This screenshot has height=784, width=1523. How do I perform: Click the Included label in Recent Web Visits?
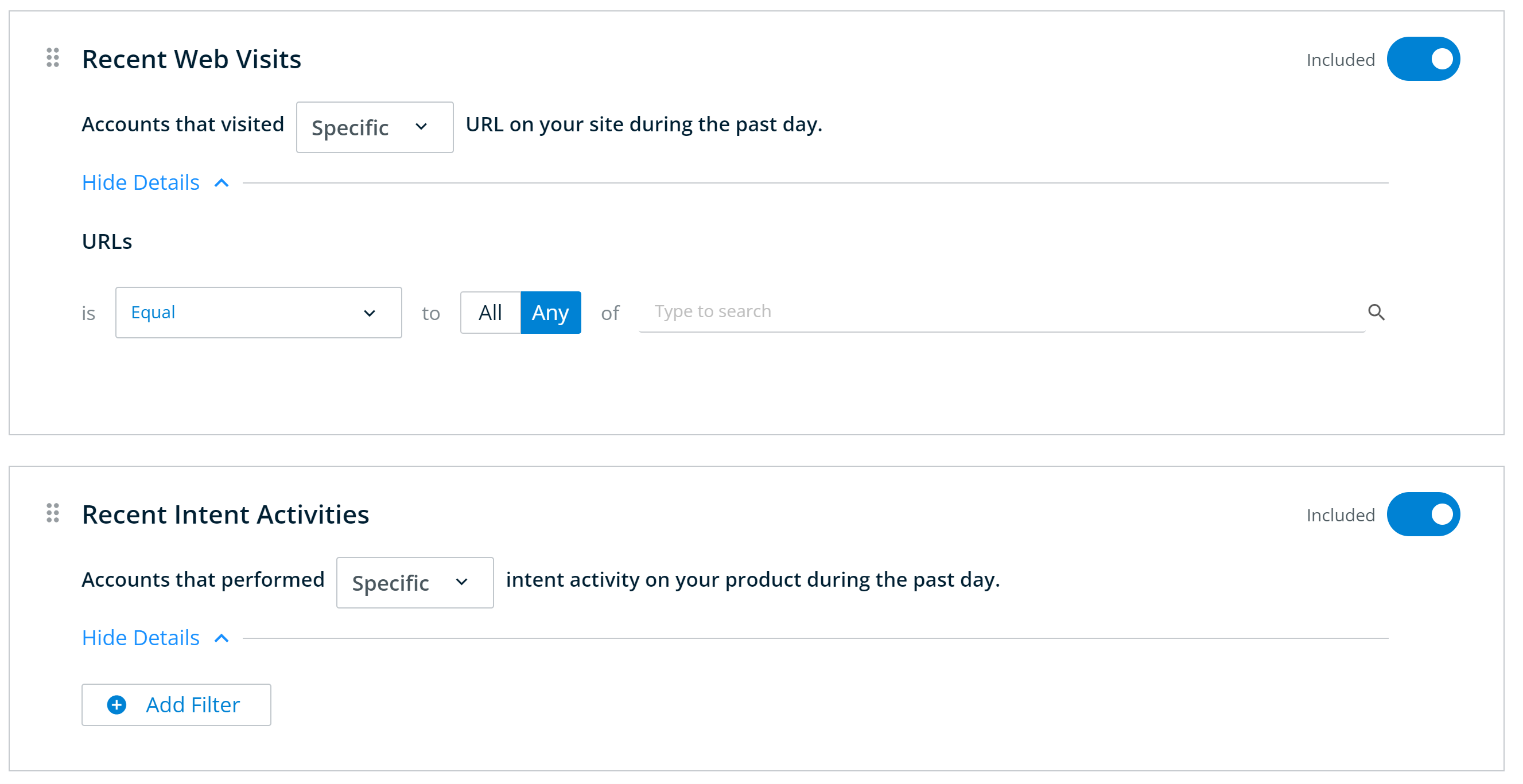tap(1341, 60)
